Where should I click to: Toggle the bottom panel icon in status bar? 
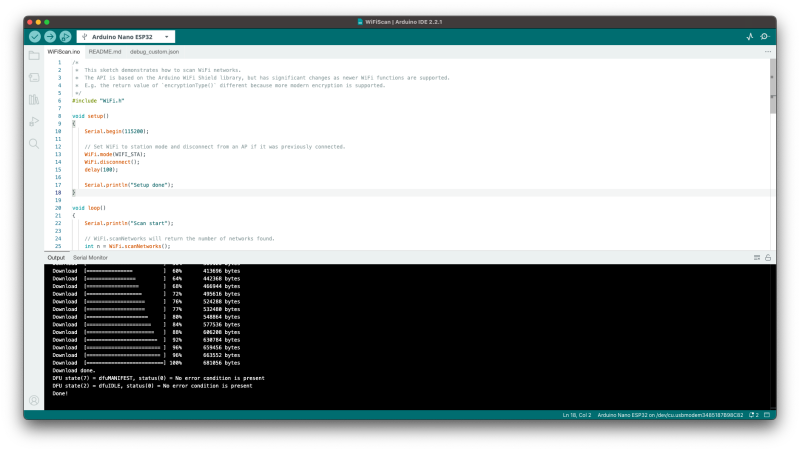point(767,415)
